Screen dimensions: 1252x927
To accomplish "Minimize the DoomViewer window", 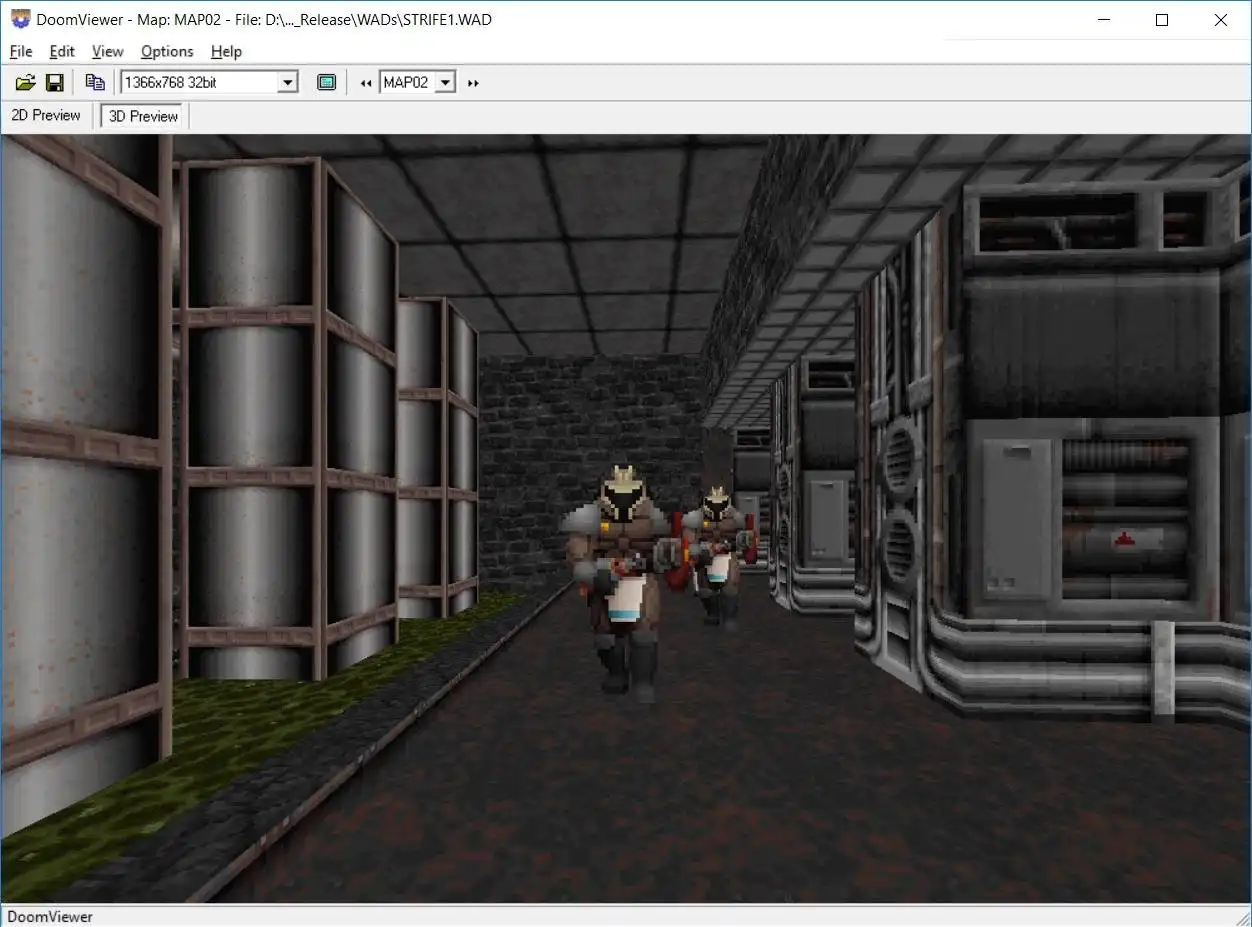I will [x=1104, y=19].
